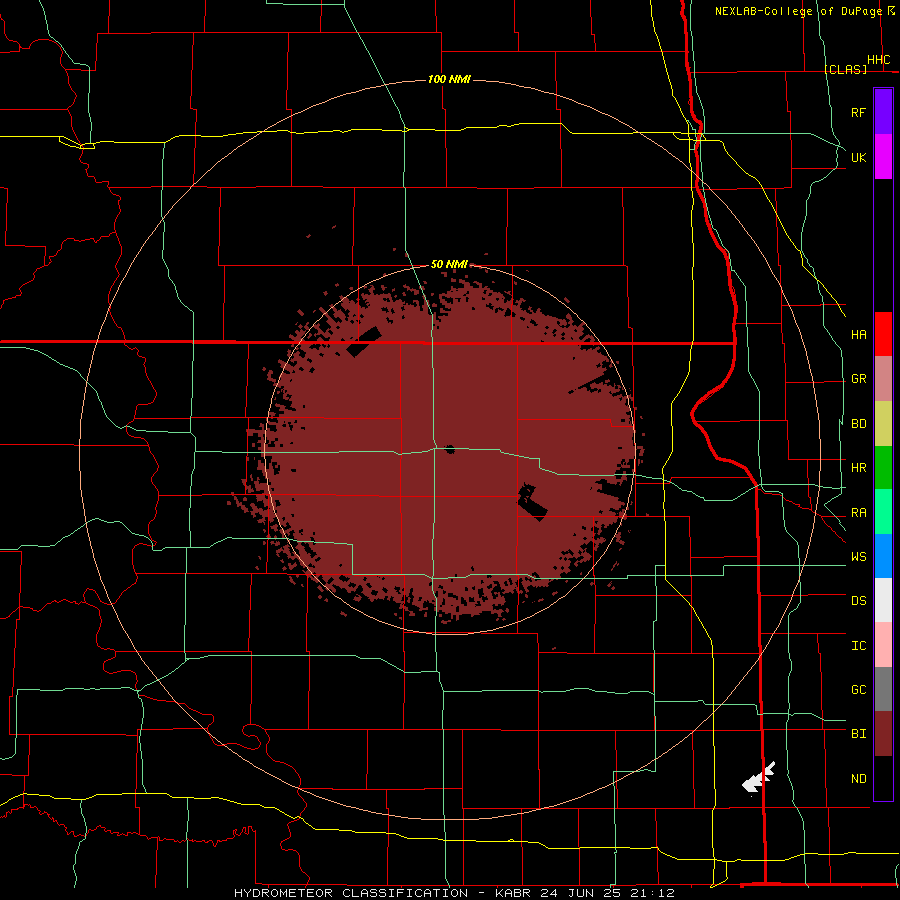
Task: Select the GR salmon legend color
Action: tap(883, 379)
